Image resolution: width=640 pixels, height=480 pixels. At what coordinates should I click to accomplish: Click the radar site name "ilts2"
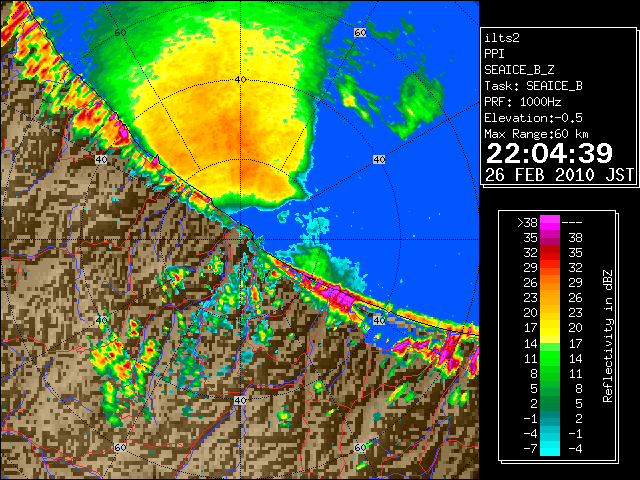coord(502,38)
